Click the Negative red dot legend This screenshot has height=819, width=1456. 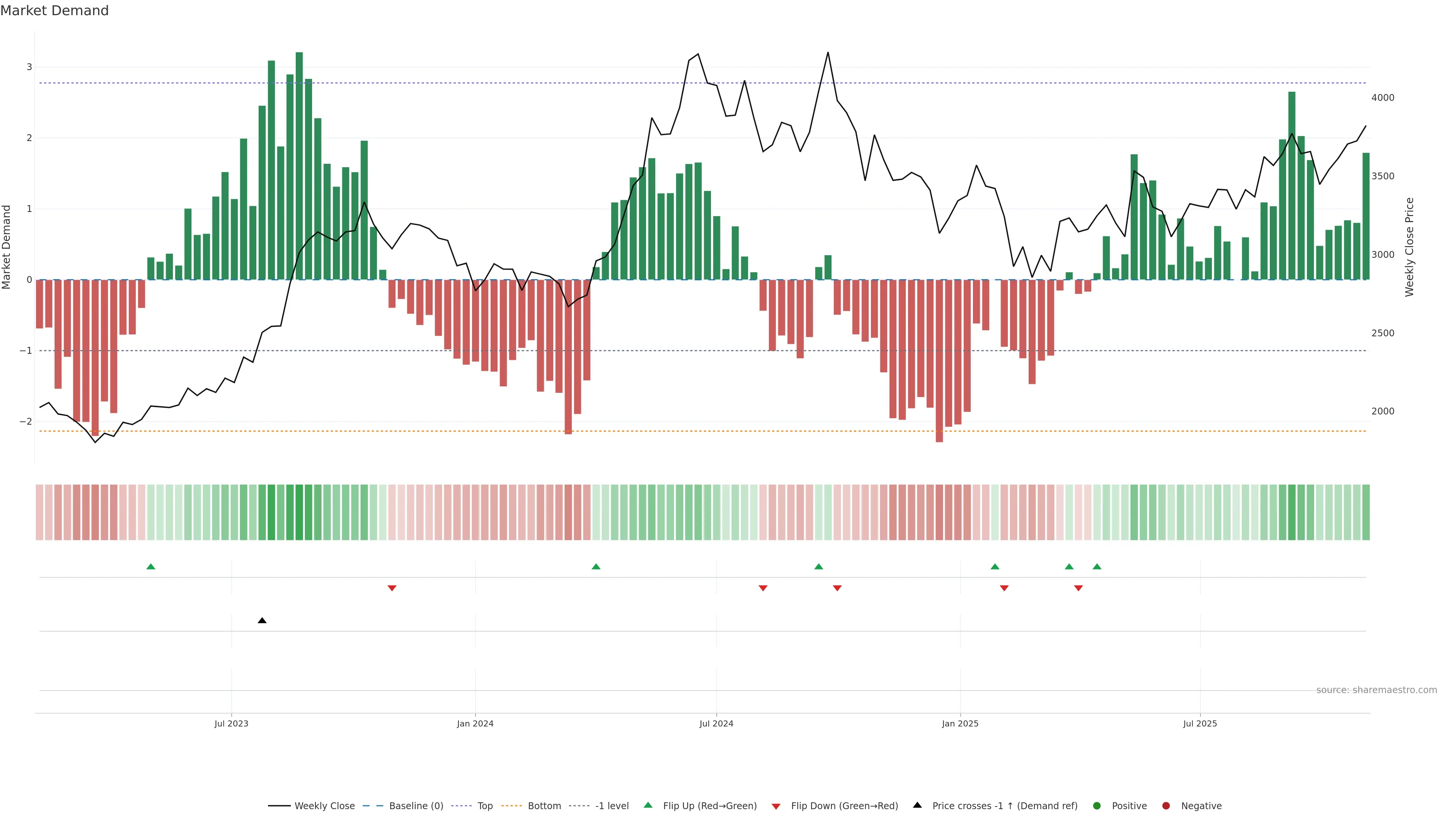pos(1166,806)
